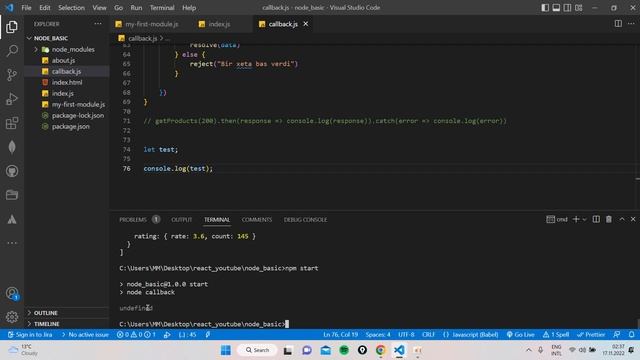Click Sign in to Jira
The image size is (640, 360).
click(30, 334)
